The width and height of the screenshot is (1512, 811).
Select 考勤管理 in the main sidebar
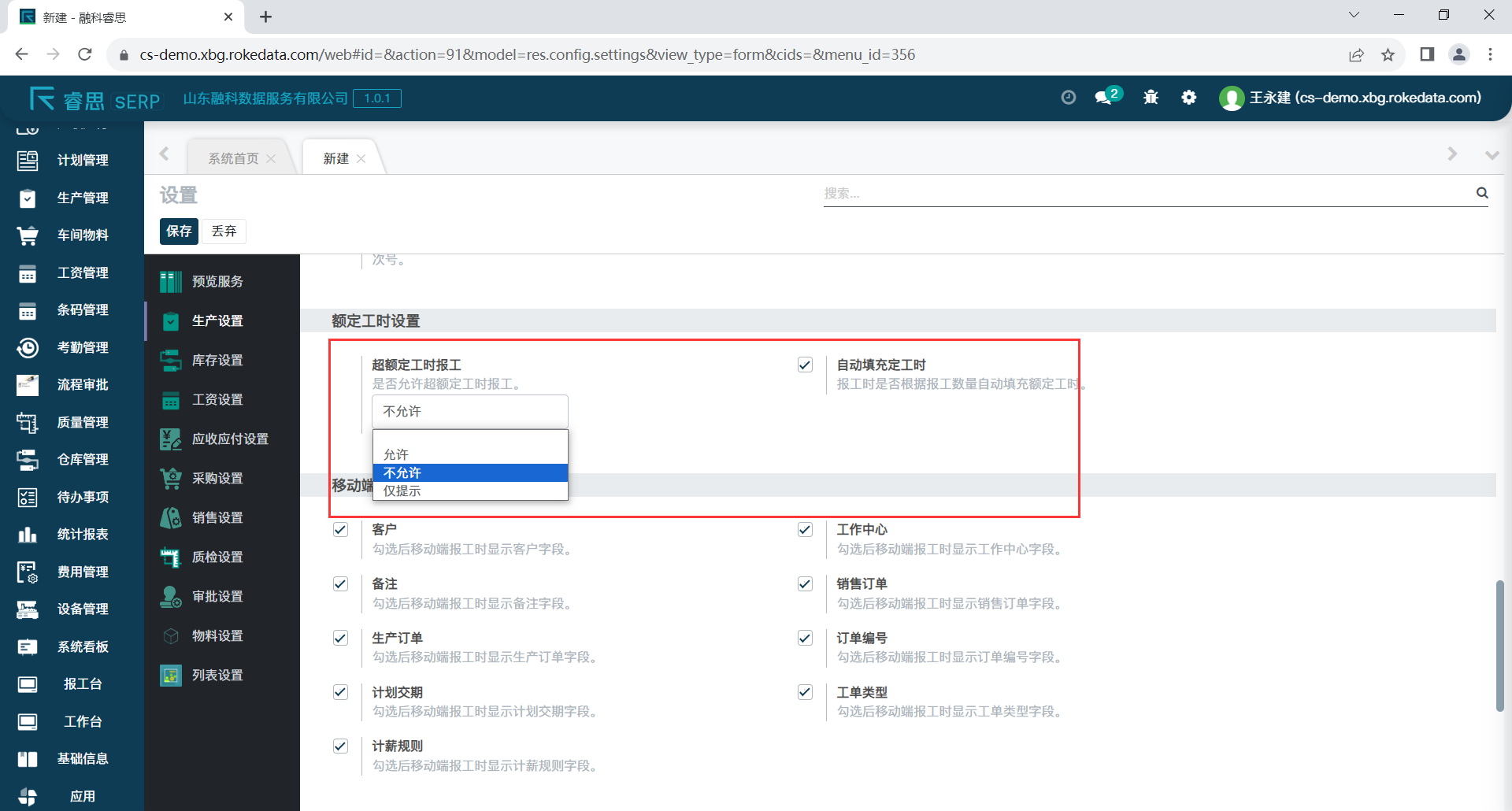[x=83, y=347]
